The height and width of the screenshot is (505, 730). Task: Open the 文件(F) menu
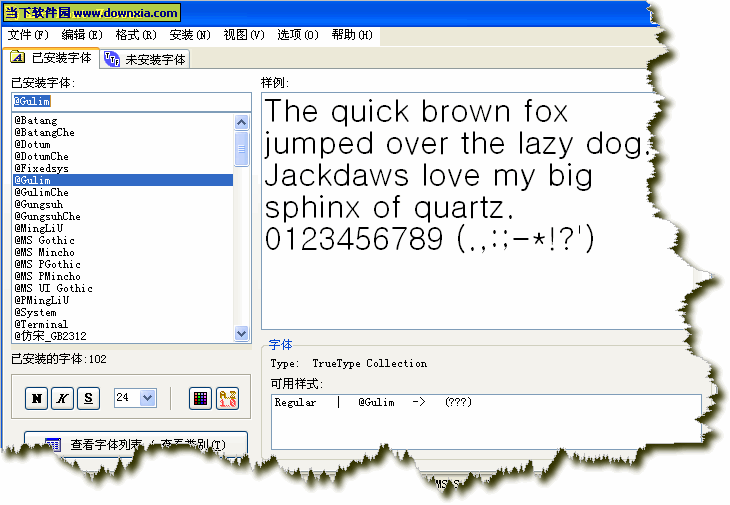(x=28, y=35)
